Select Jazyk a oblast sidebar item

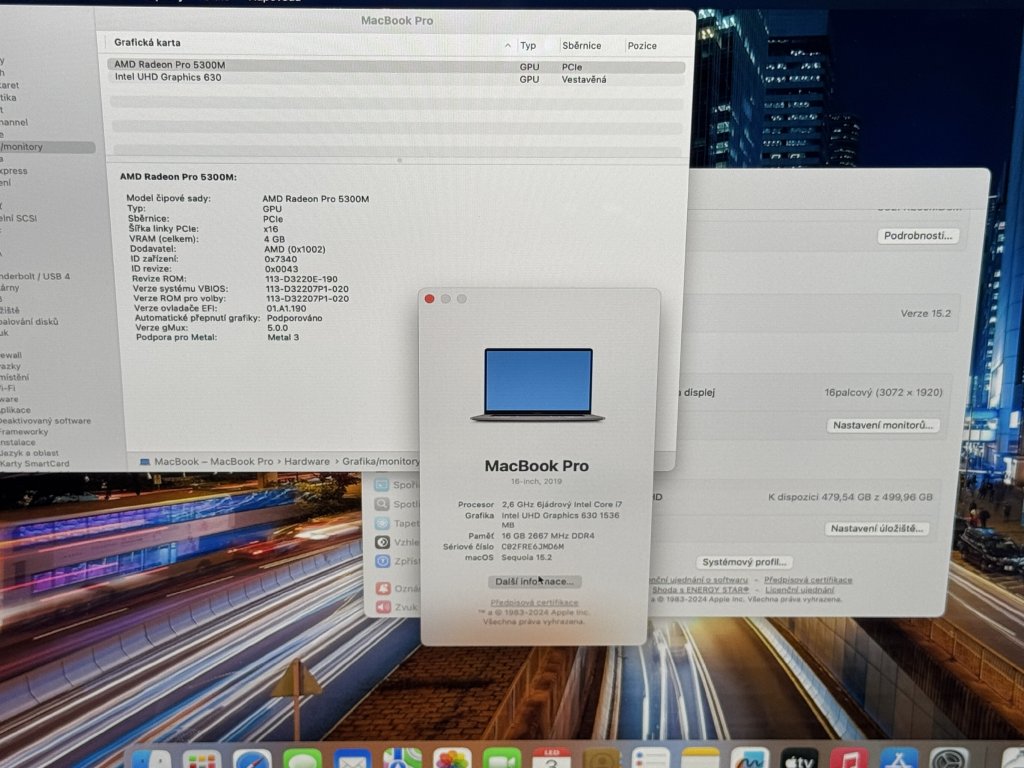tap(29, 453)
